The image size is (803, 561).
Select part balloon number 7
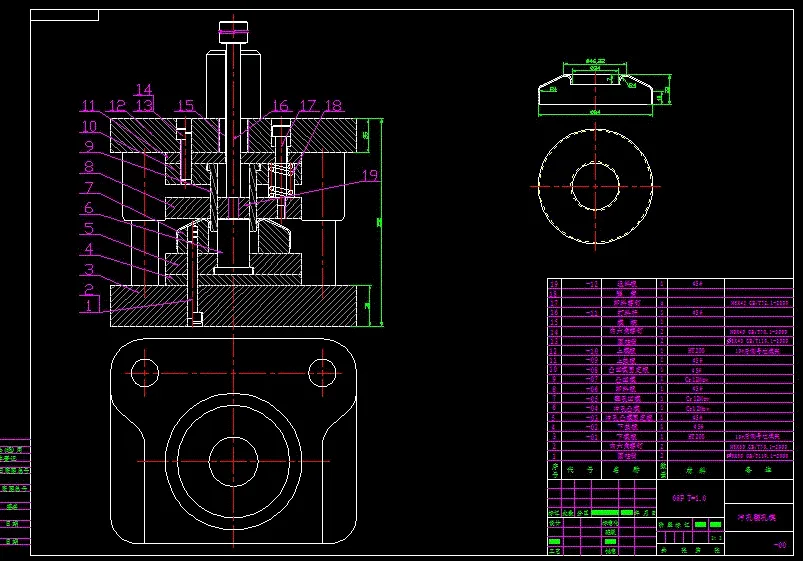(x=89, y=187)
